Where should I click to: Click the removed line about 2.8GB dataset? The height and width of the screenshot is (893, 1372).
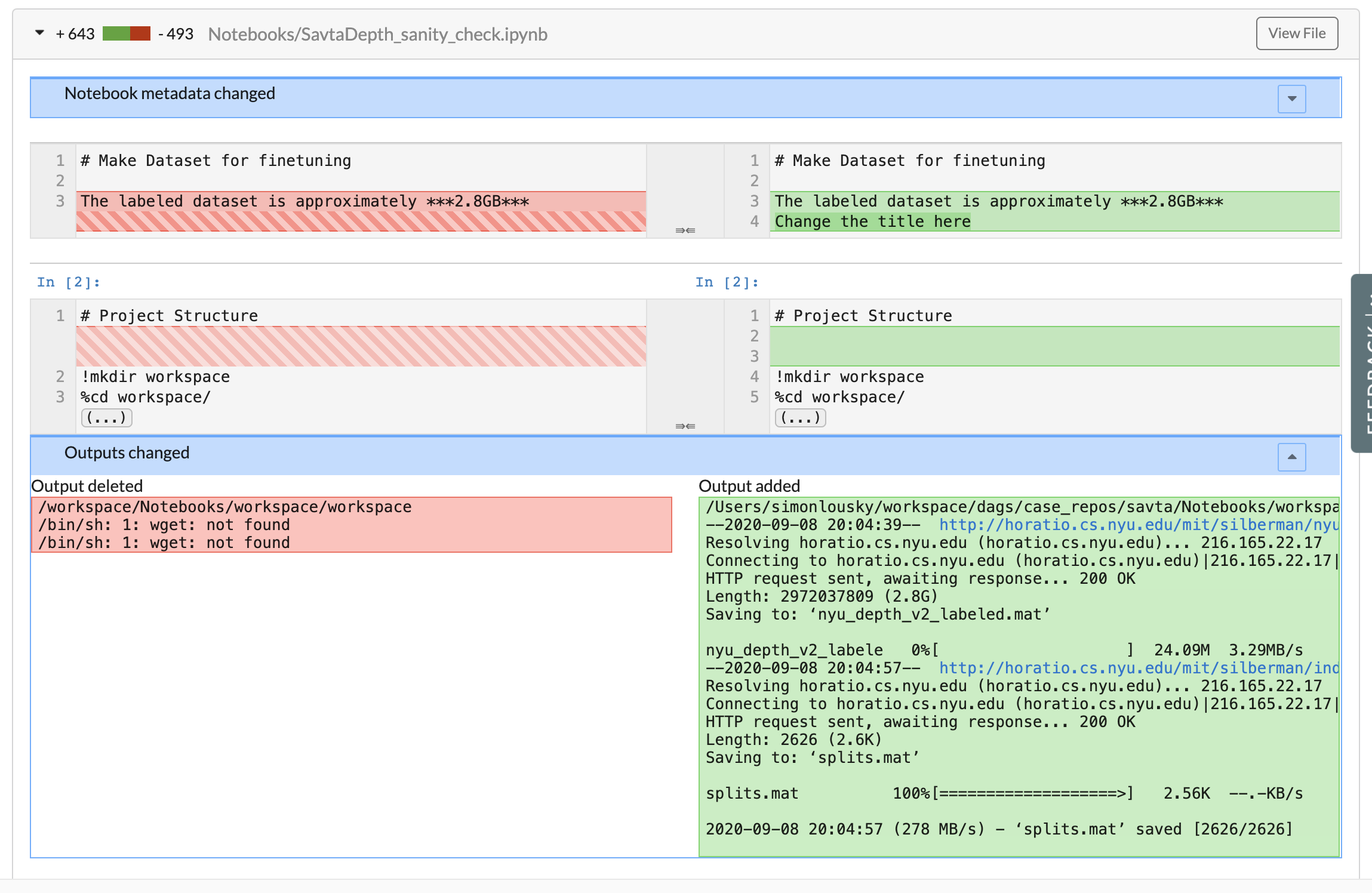[304, 201]
